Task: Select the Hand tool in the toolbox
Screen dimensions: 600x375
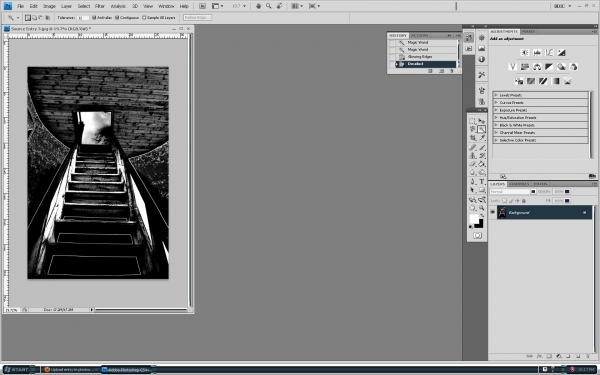Action: pos(473,208)
